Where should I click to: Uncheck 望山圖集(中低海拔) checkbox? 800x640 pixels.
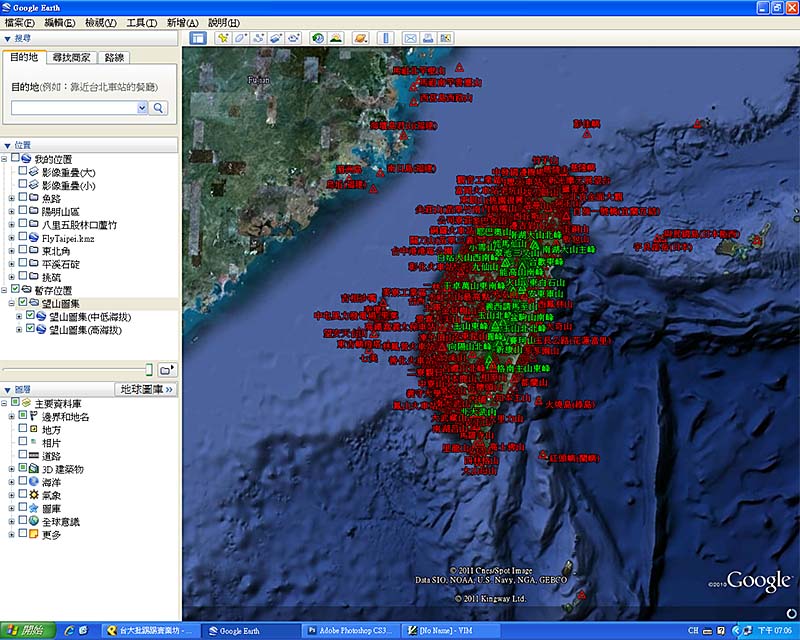pos(30,316)
